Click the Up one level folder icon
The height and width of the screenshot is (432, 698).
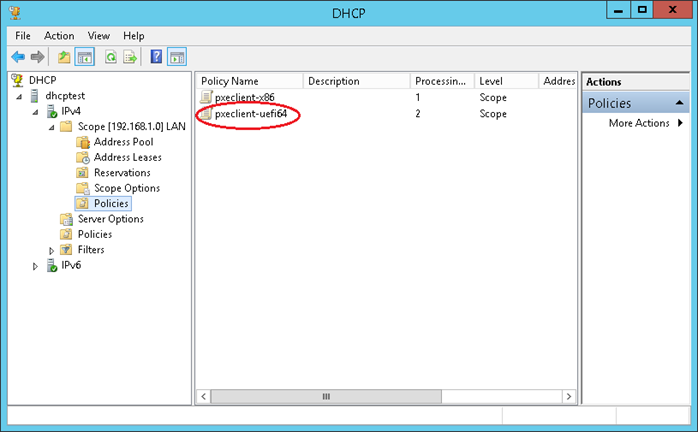pos(64,57)
